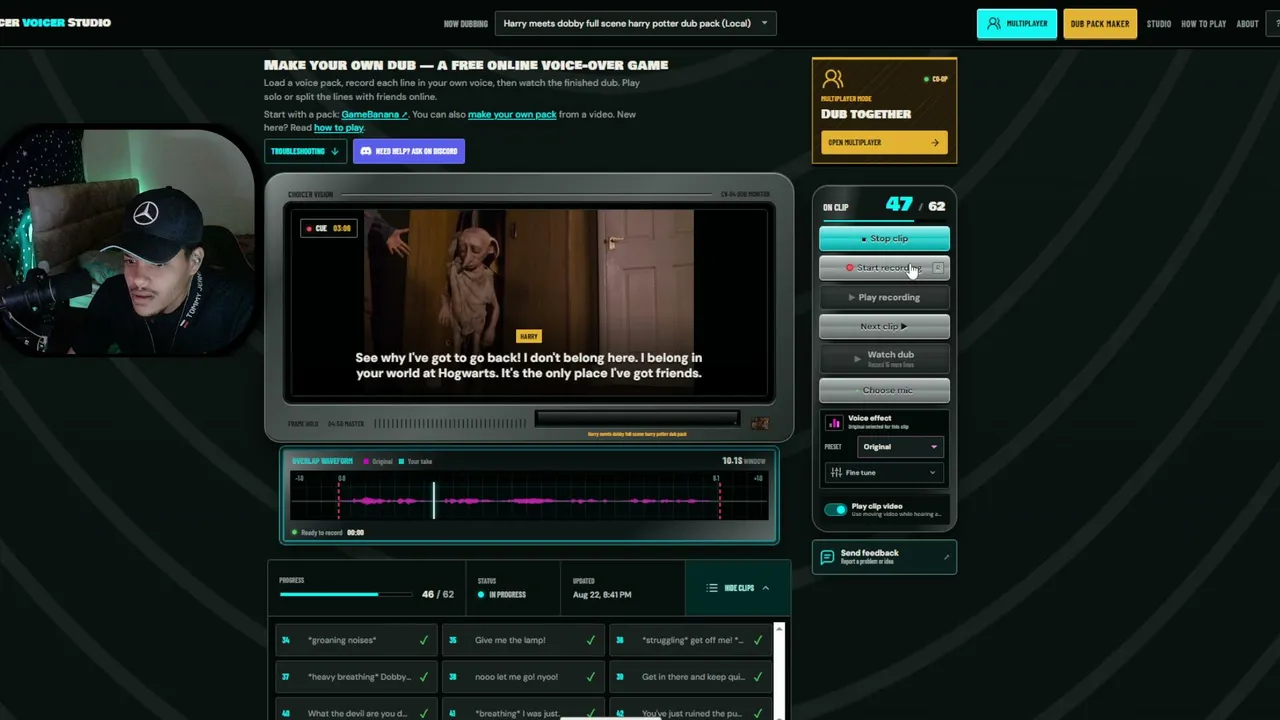Click the CUE 03:08 indicator on the video
The width and height of the screenshot is (1280, 720).
[328, 228]
